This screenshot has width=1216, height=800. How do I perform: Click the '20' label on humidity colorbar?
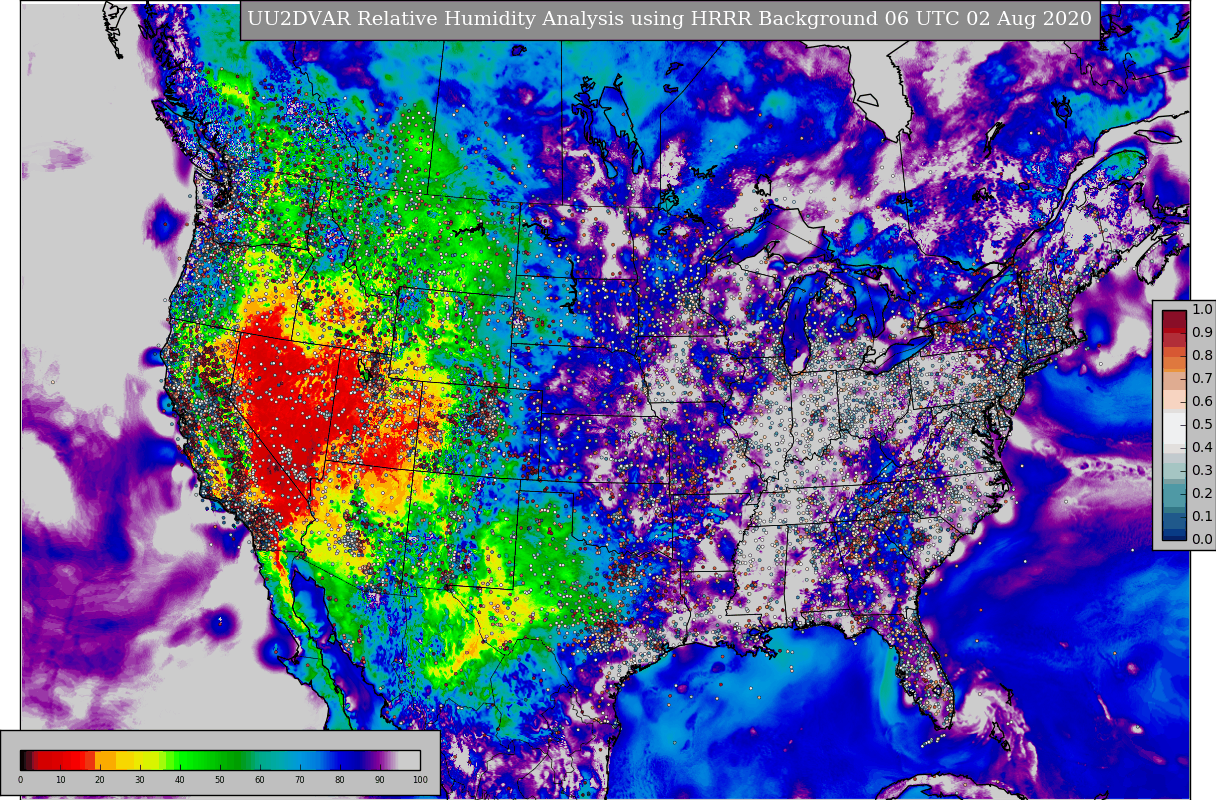(x=100, y=779)
